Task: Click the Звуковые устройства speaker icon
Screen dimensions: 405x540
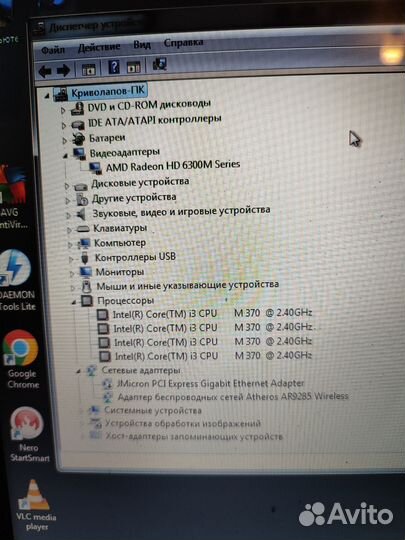Action: click(x=81, y=215)
